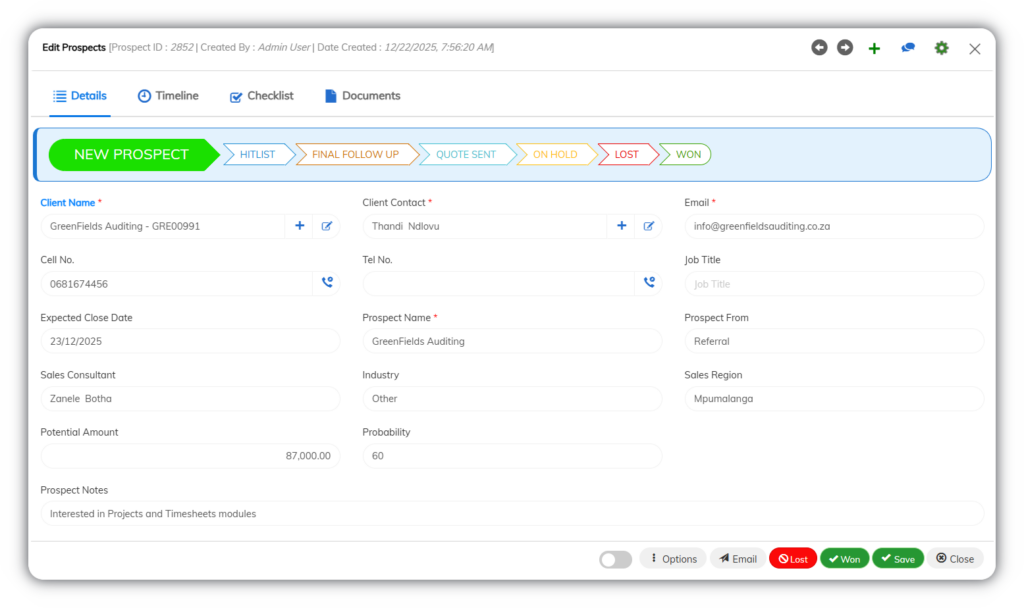The height and width of the screenshot is (608, 1024).
Task: Click the Cell No. field
Action: [x=176, y=283]
